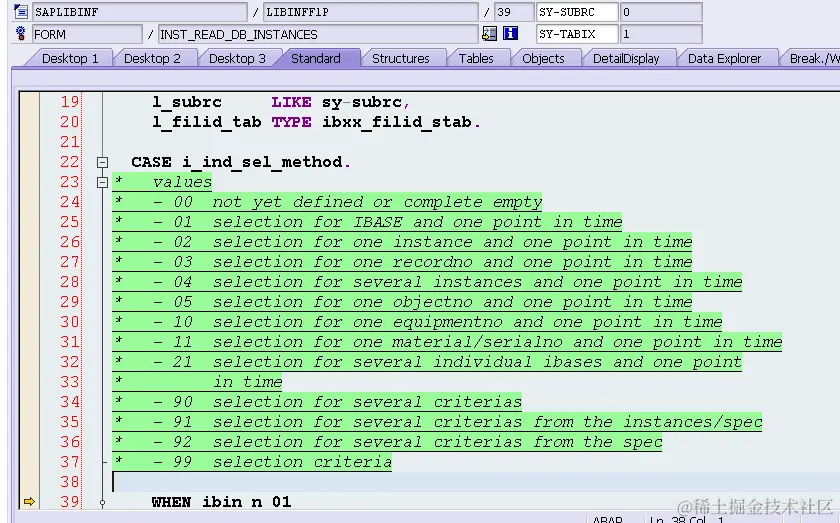Viewport: 840px width, 523px height.
Task: Click line number 19 in the gutter
Action: [70, 102]
